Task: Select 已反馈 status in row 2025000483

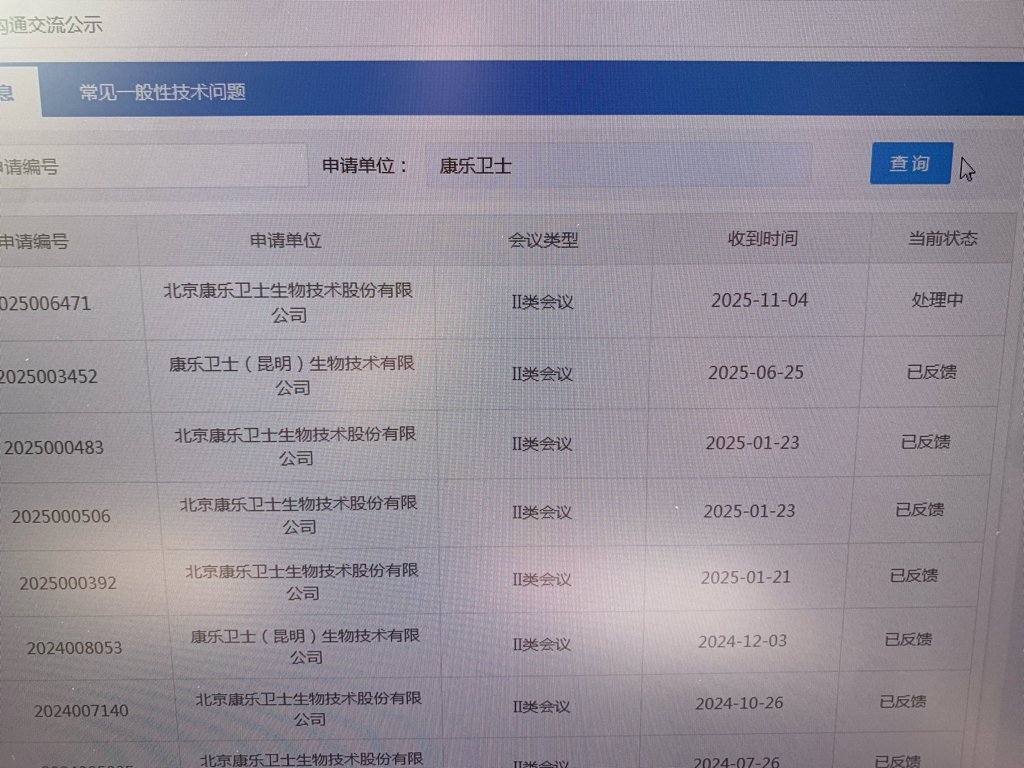Action: (925, 442)
